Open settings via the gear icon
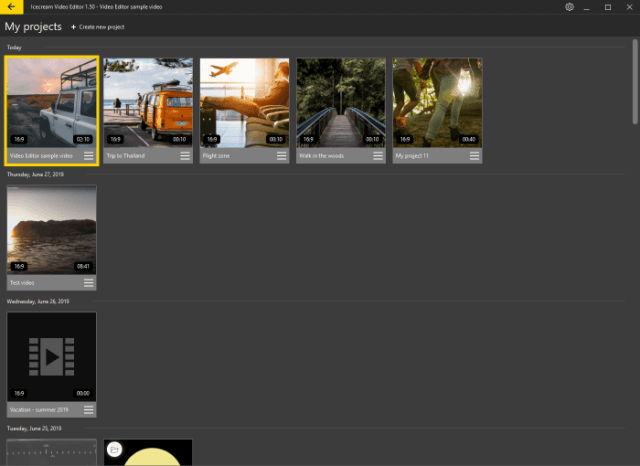The width and height of the screenshot is (640, 466). (x=569, y=7)
